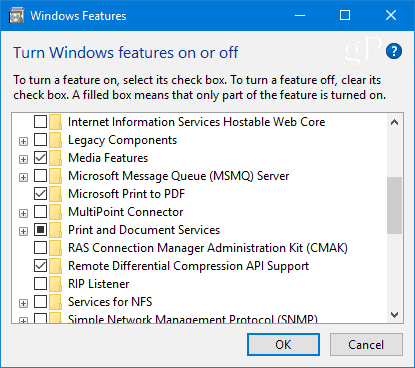Screen dimensions: 415x368
Task: Click the Microsoft Print to PDF folder icon
Action: click(x=55, y=194)
